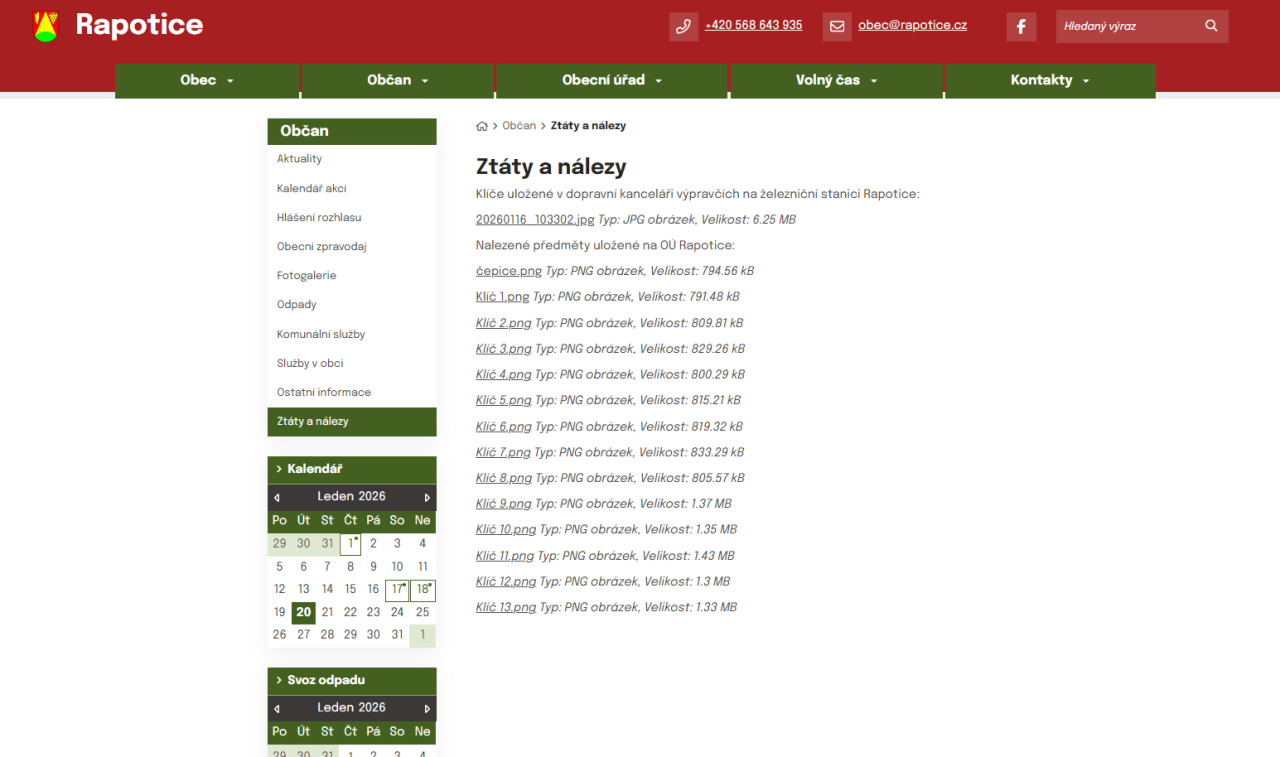Click the search magnifier icon
This screenshot has width=1280, height=757.
pos(1211,26)
